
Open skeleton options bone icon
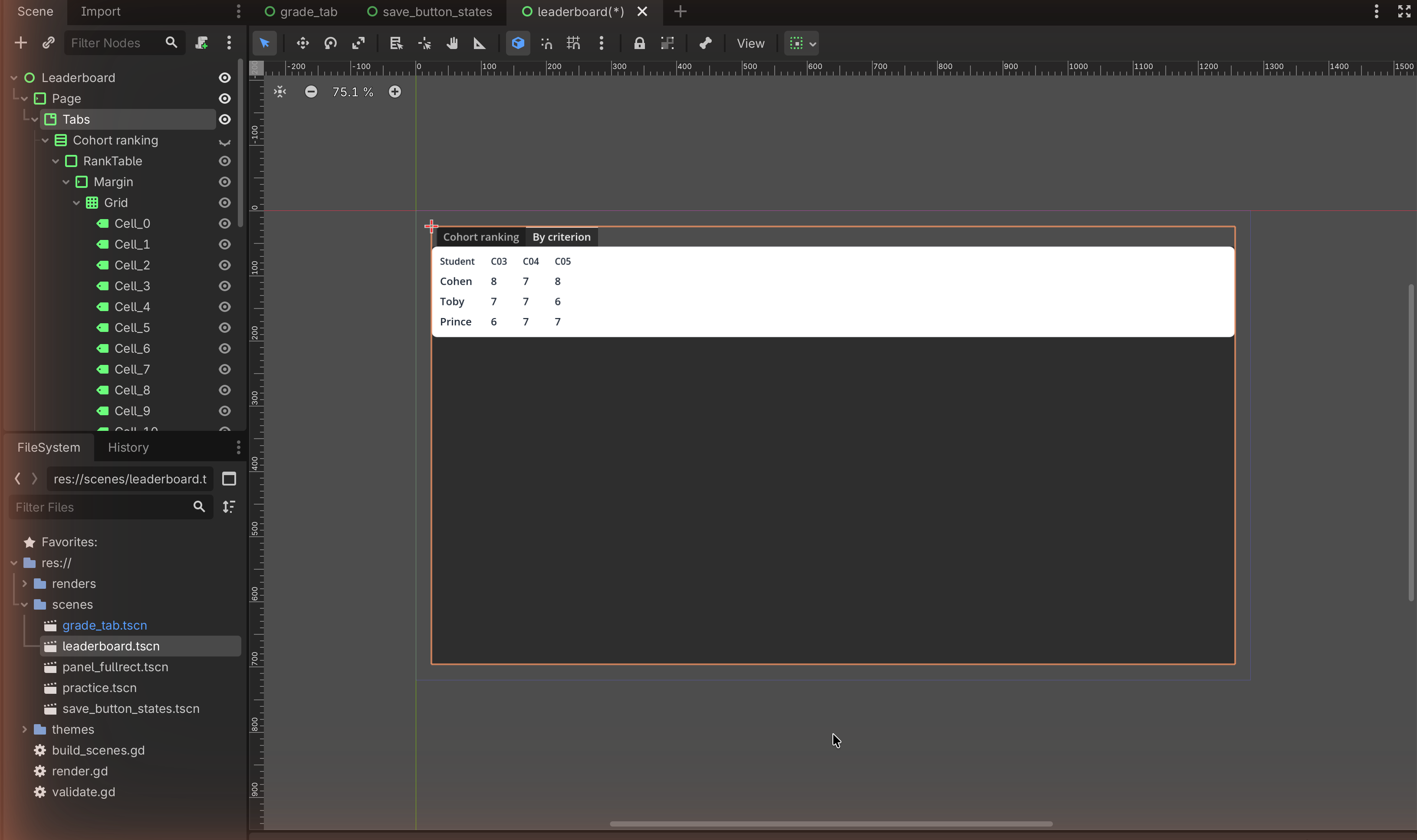click(x=705, y=43)
